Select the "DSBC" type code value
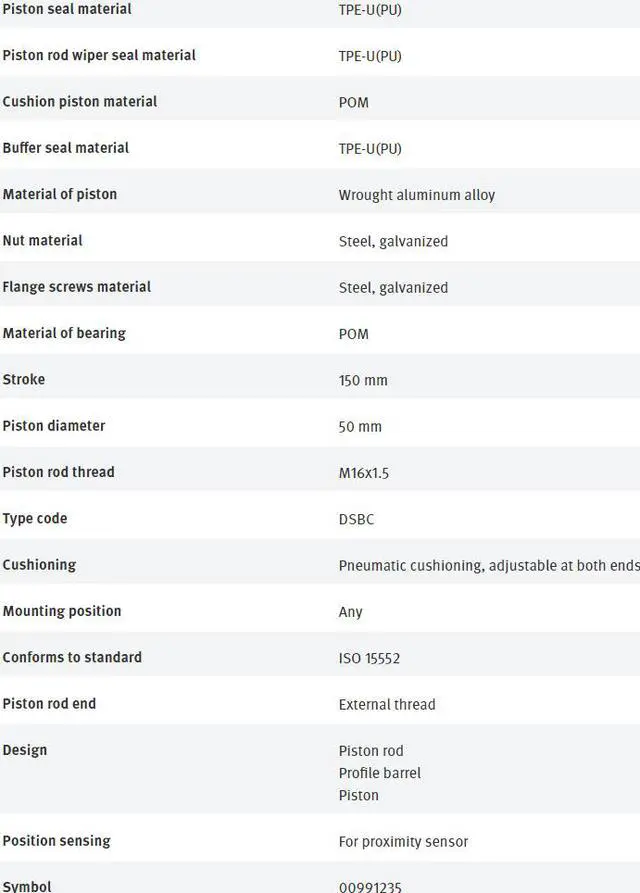 click(x=357, y=519)
